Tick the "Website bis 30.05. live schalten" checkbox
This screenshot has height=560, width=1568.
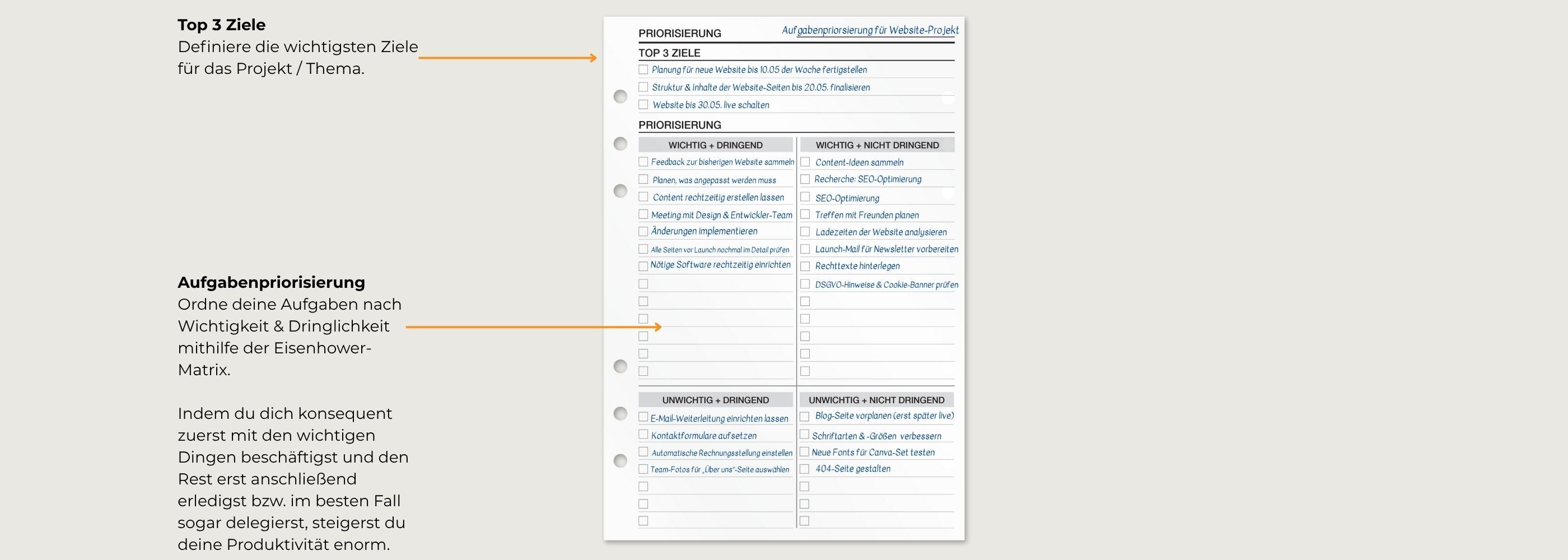[643, 105]
